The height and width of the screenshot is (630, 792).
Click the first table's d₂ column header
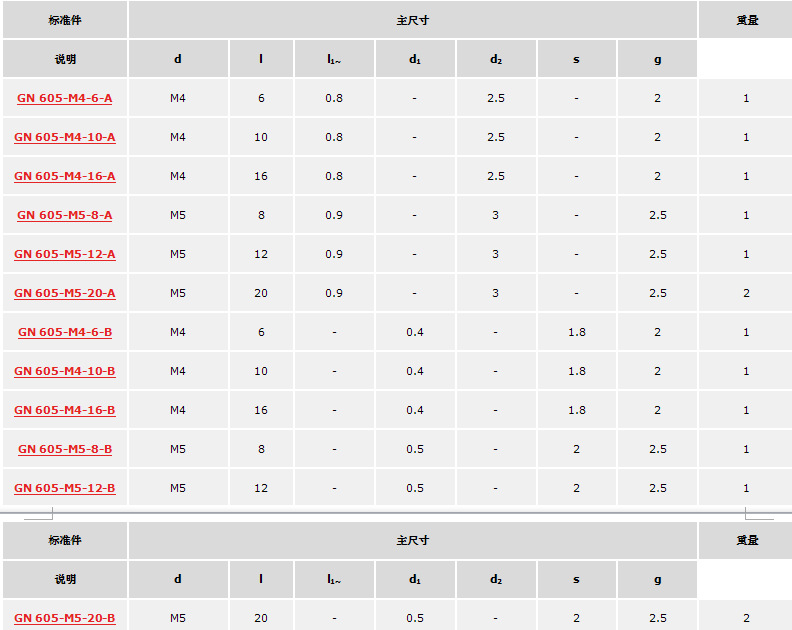click(496, 59)
